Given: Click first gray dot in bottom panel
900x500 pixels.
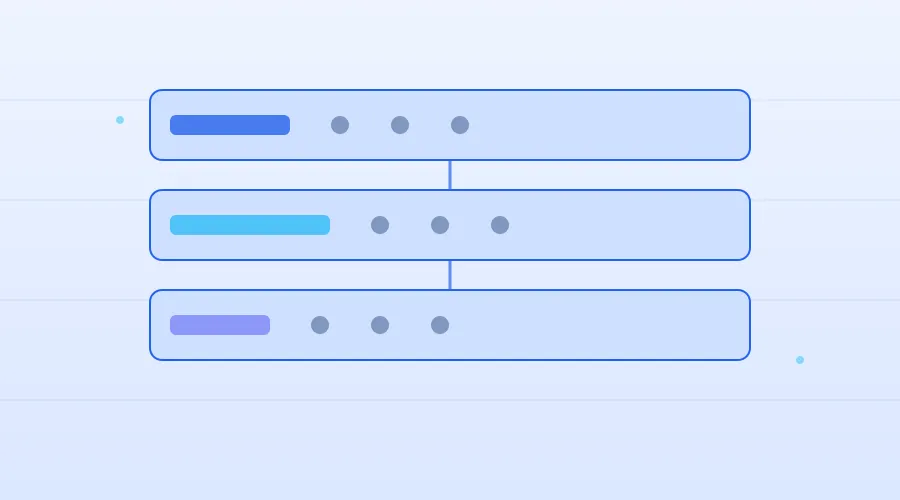Looking at the screenshot, I should [320, 325].
